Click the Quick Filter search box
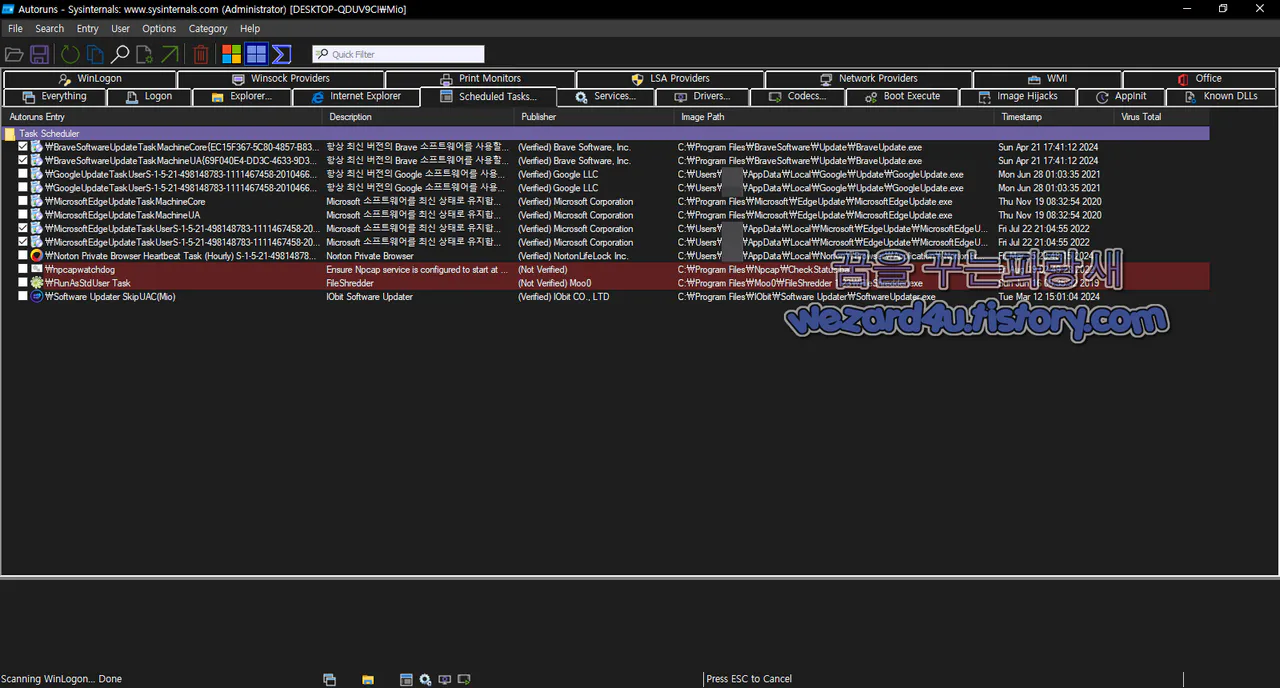 398,54
